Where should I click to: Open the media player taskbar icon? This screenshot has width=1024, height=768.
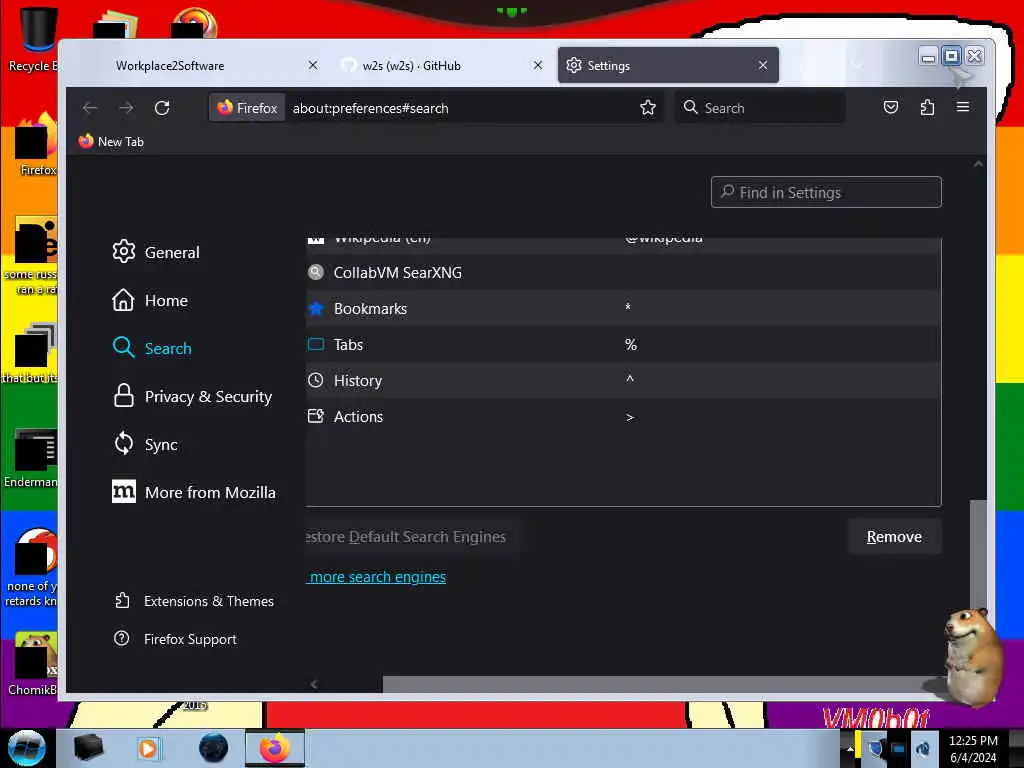click(x=148, y=748)
